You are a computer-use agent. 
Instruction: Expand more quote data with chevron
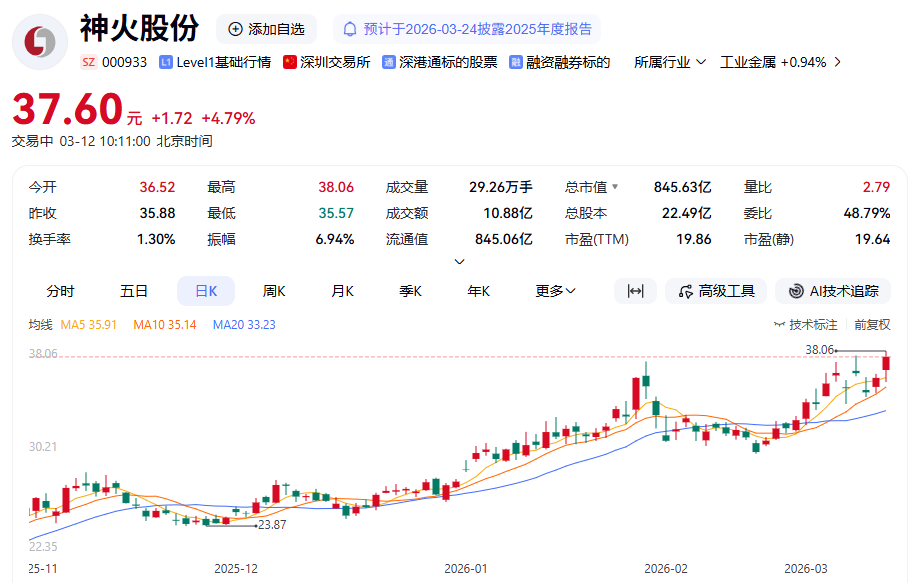[x=459, y=262]
